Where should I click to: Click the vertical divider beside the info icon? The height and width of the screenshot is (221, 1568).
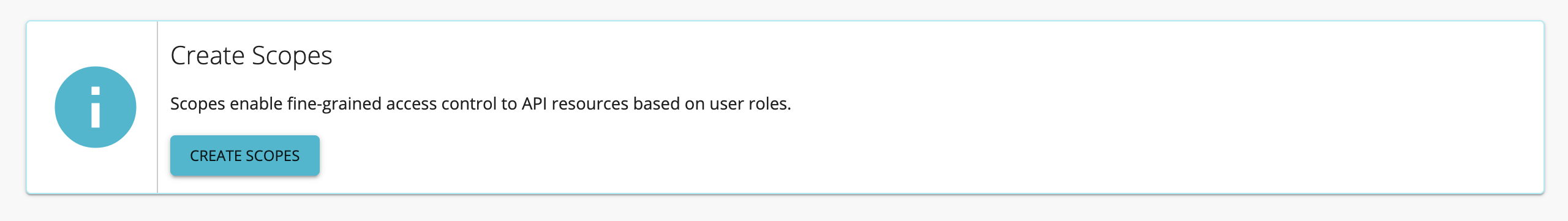(x=157, y=107)
